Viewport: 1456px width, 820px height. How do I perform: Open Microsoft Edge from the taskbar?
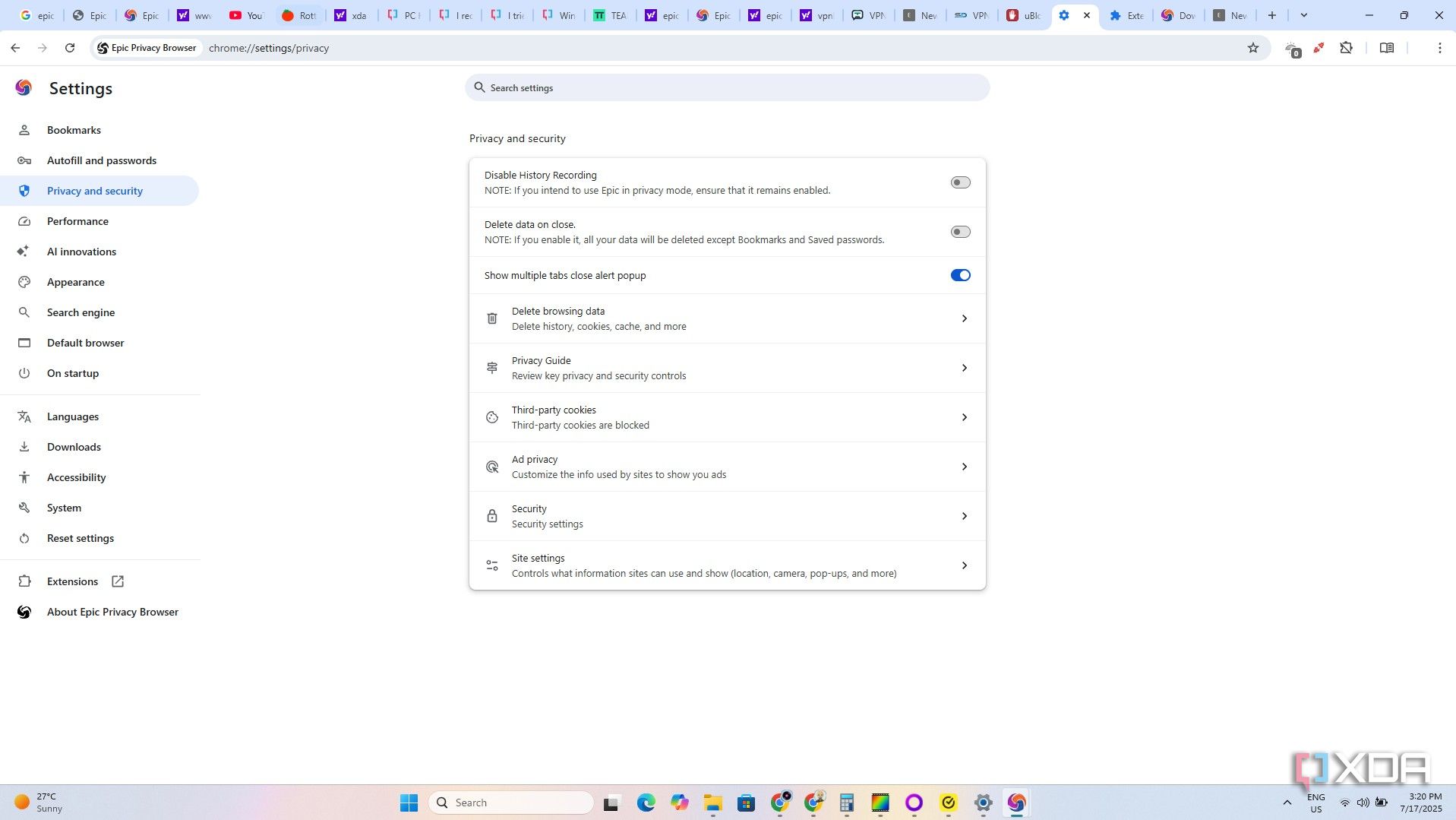(x=646, y=803)
